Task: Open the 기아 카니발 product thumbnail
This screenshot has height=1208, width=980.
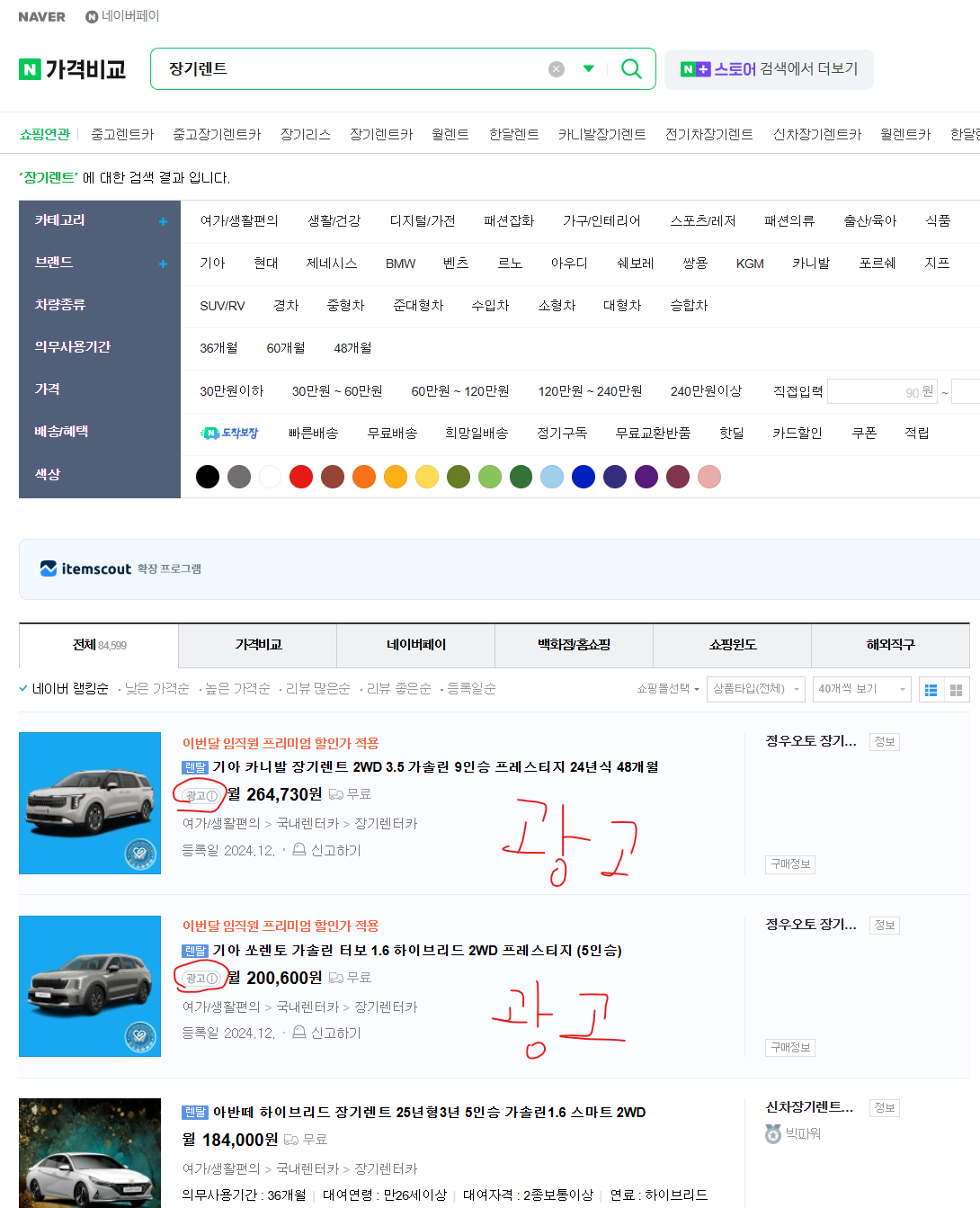Action: point(90,803)
